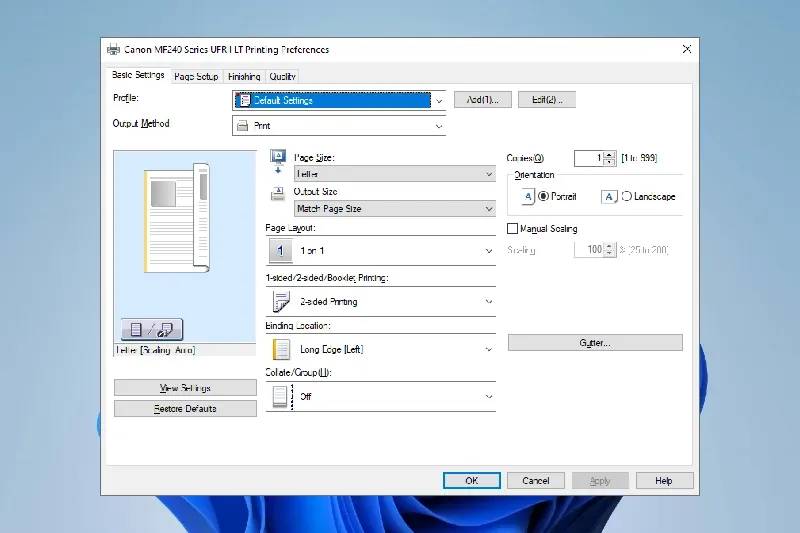Decrease copies with the spinner down arrow

(x=610, y=162)
